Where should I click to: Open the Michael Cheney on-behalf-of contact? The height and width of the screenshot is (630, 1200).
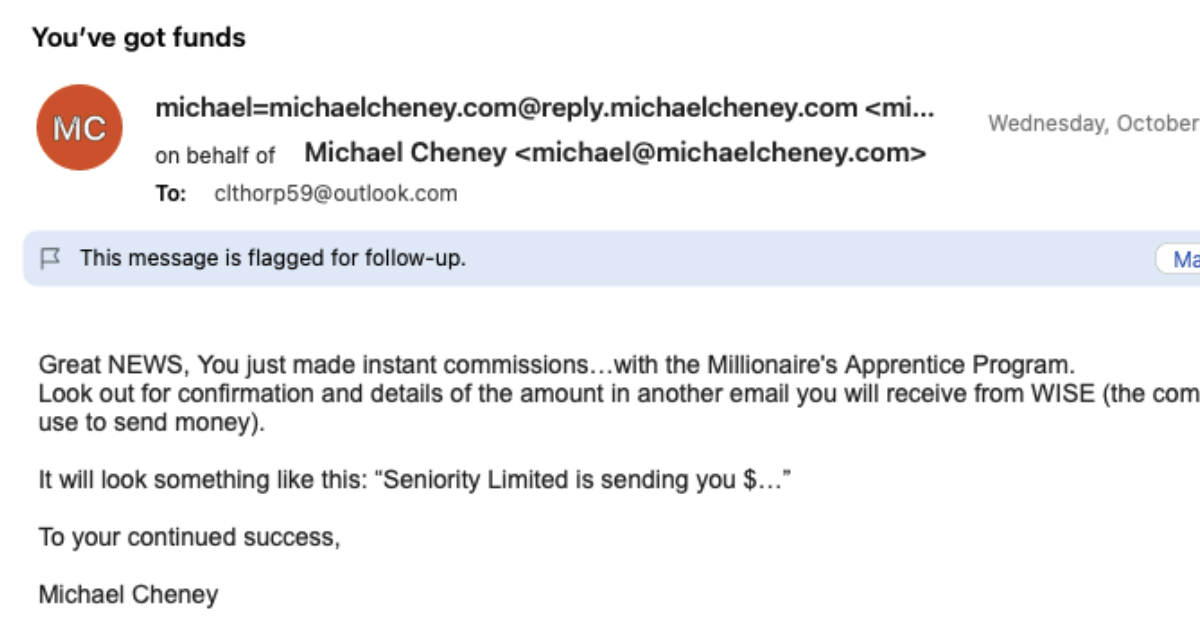click(615, 153)
